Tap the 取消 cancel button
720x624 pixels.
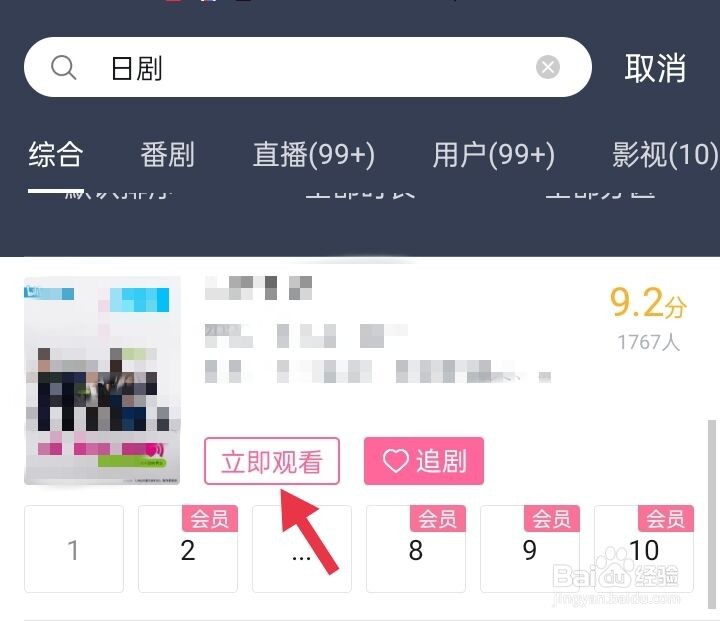tap(655, 68)
